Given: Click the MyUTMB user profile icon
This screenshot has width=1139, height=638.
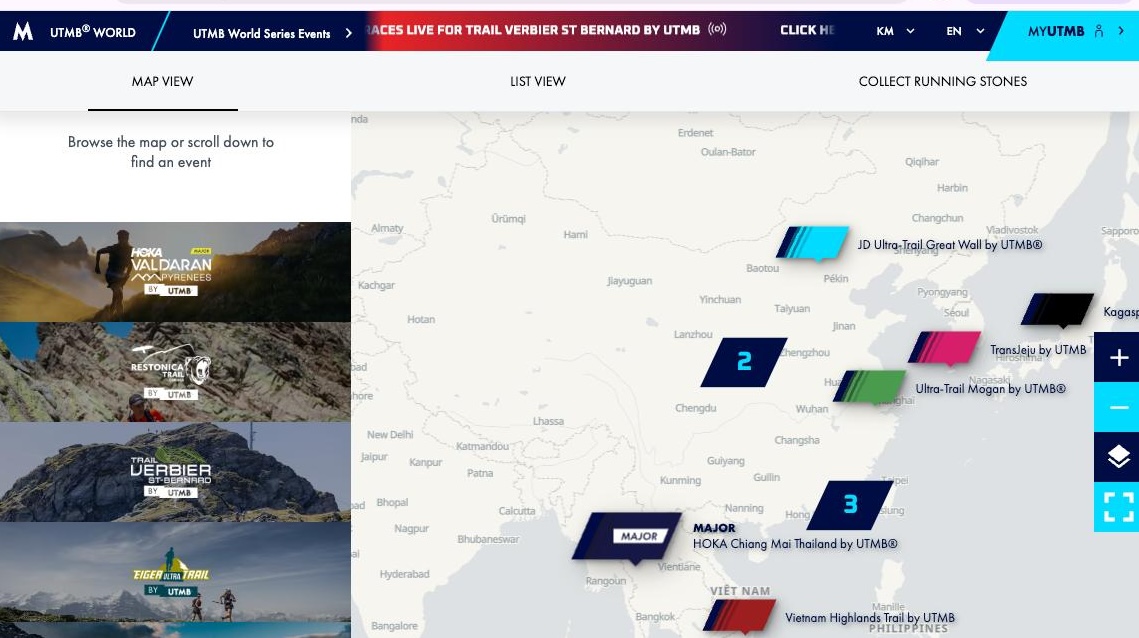Looking at the screenshot, I should 1098,31.
